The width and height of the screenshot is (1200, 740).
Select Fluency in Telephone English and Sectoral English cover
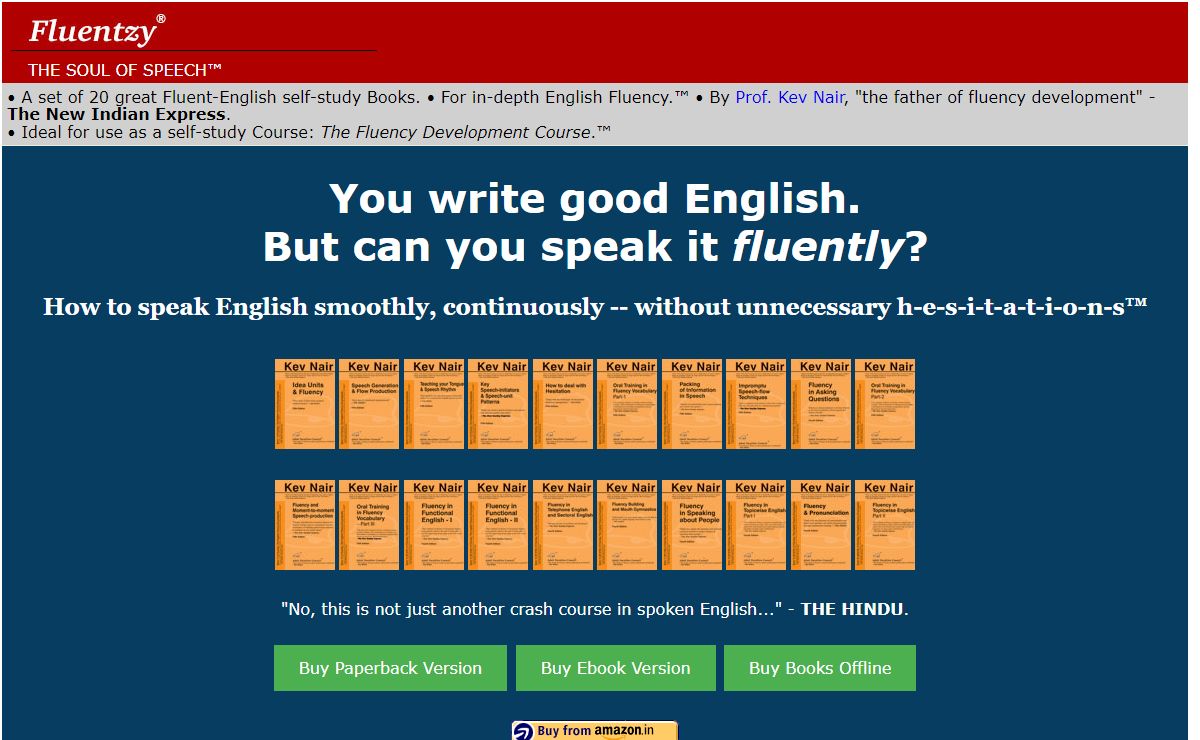pos(563,525)
